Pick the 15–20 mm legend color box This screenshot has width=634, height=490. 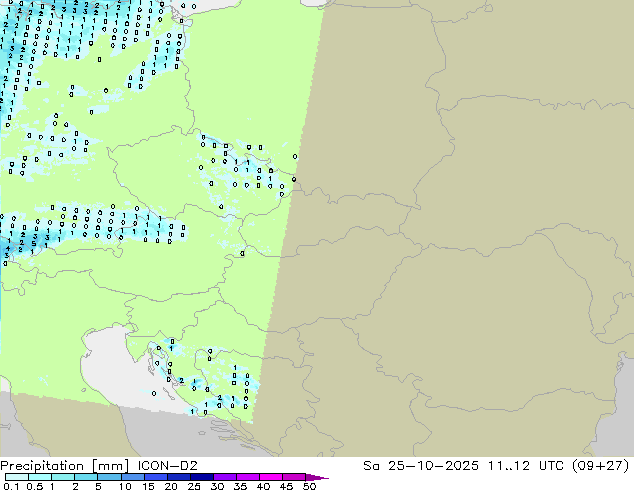pos(156,477)
